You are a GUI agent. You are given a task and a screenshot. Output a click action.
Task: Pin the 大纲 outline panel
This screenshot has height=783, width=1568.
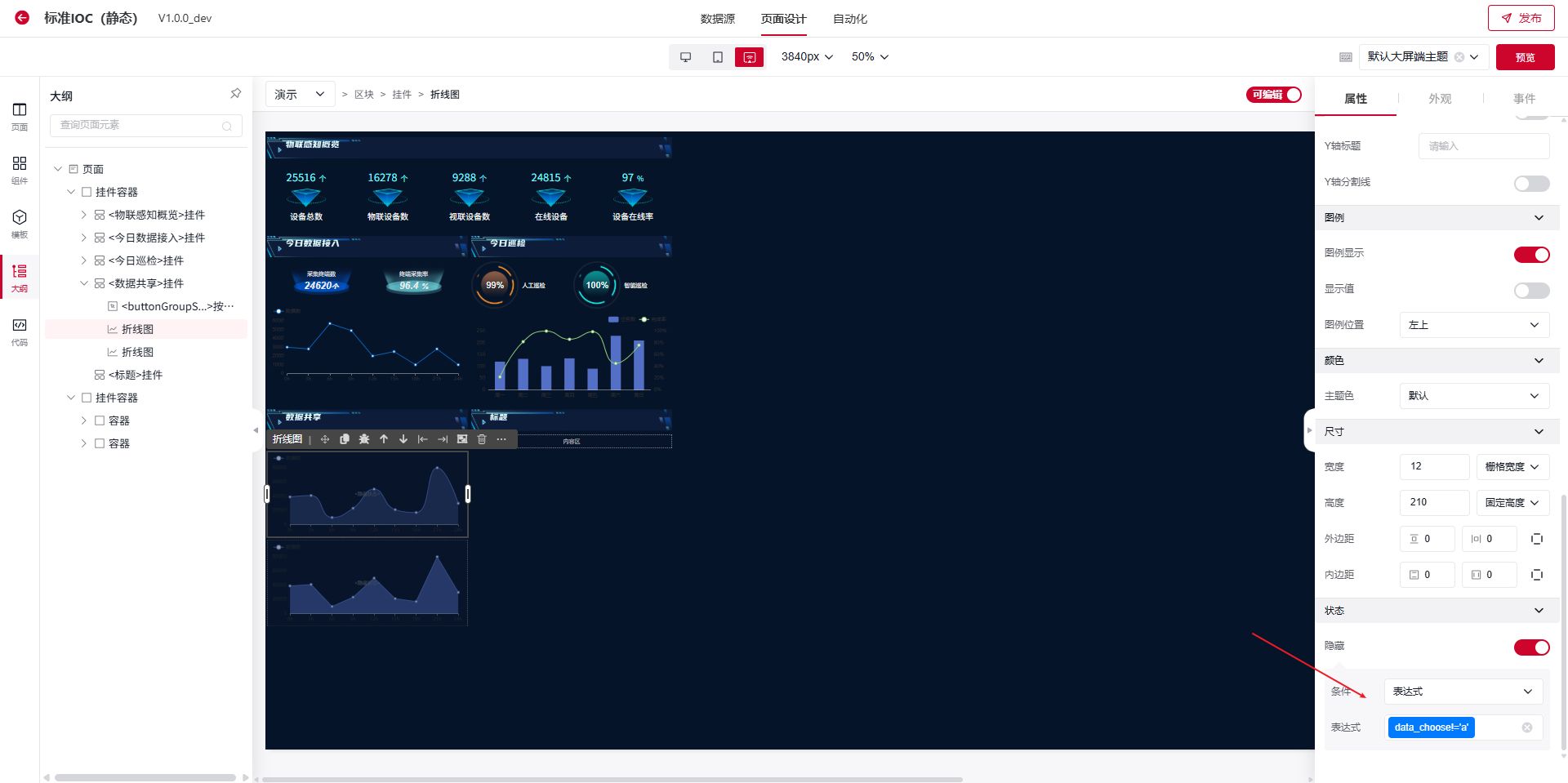click(x=235, y=94)
